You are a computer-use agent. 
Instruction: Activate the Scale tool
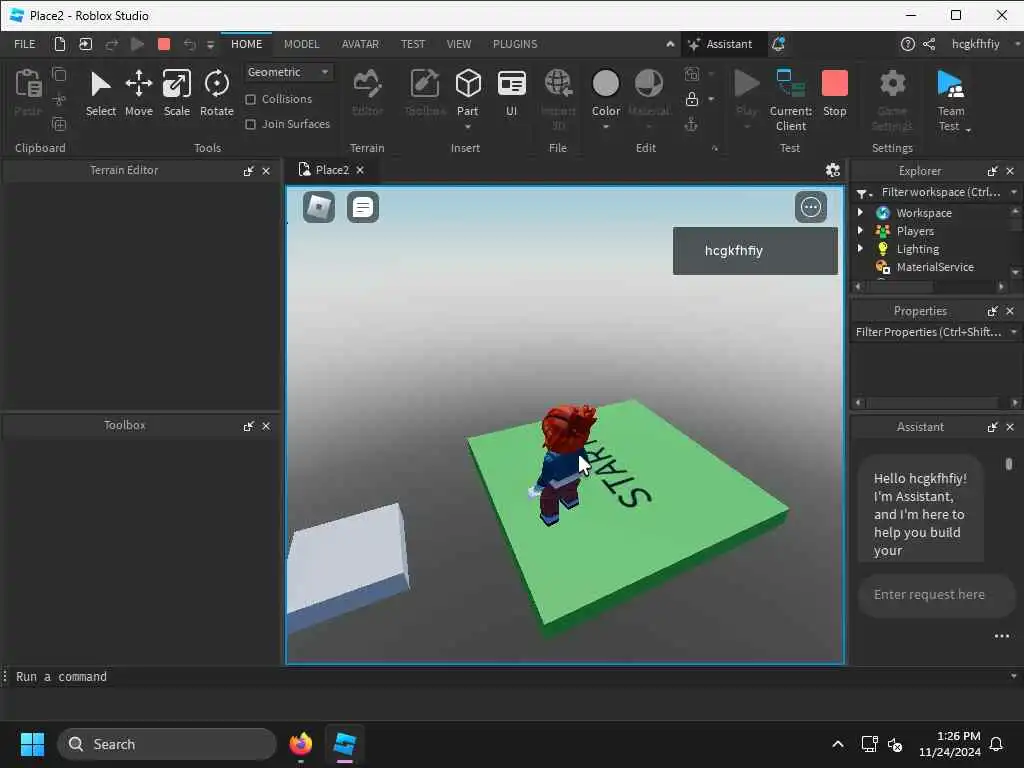pos(176,93)
